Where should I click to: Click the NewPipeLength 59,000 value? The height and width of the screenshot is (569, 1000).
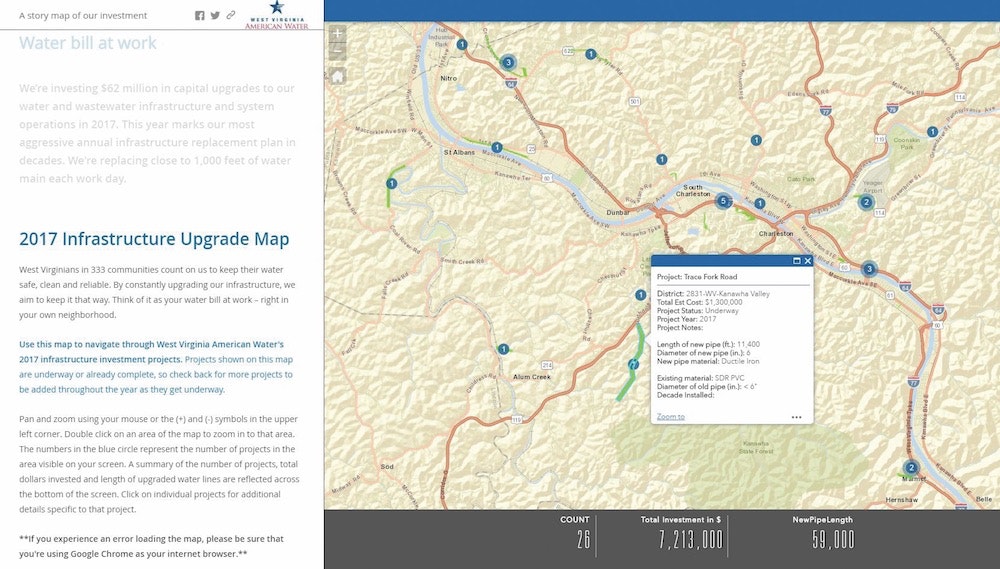pyautogui.click(x=833, y=540)
